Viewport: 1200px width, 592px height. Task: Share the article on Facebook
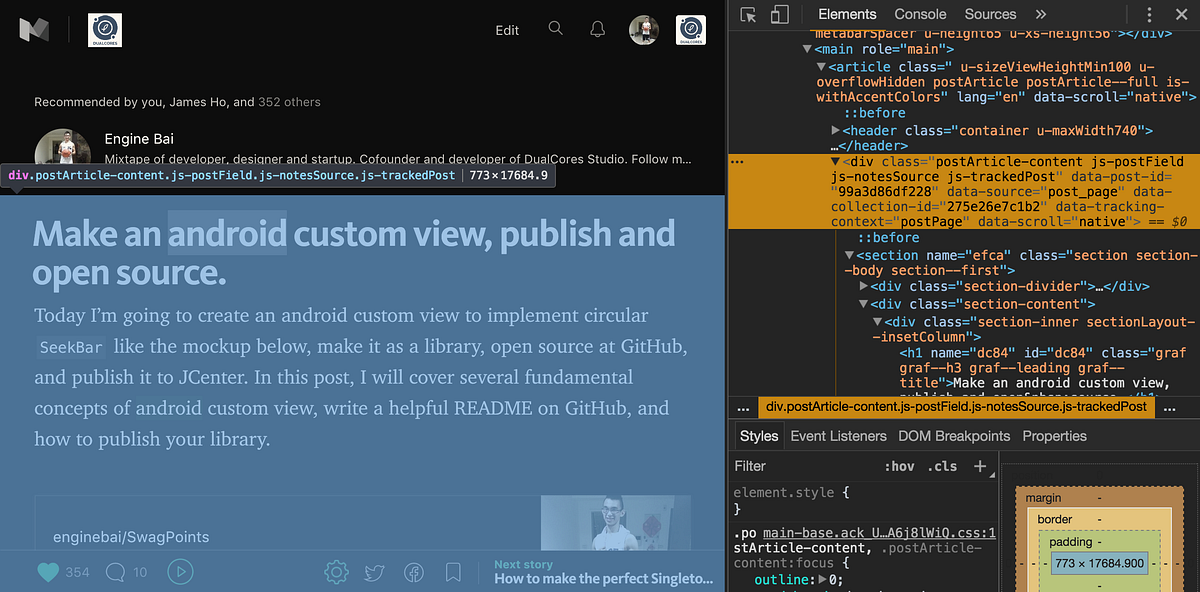click(414, 572)
